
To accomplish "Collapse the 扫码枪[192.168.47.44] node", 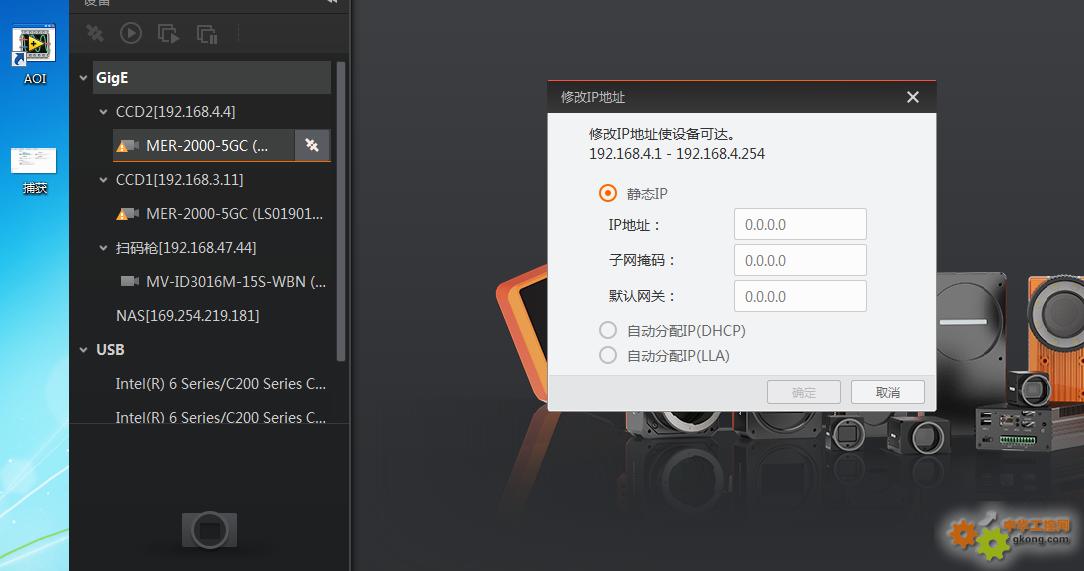I will pos(103,247).
